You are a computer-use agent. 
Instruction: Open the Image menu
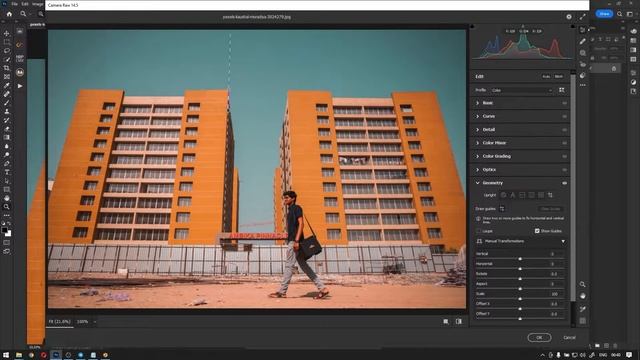click(38, 4)
